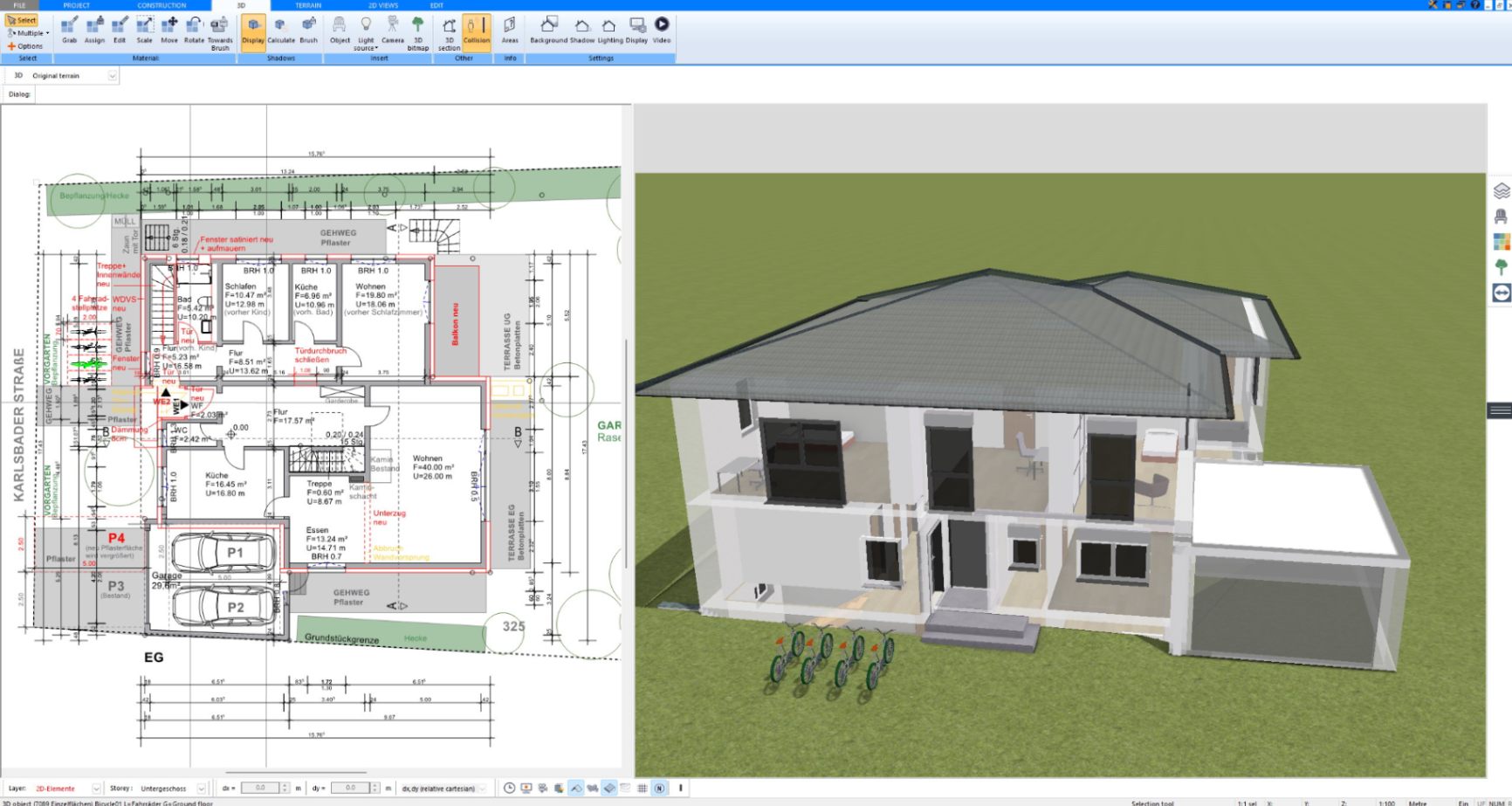Viewport: 1512px width, 806px height.
Task: Select the shadow Brush tool
Action: tap(309, 31)
